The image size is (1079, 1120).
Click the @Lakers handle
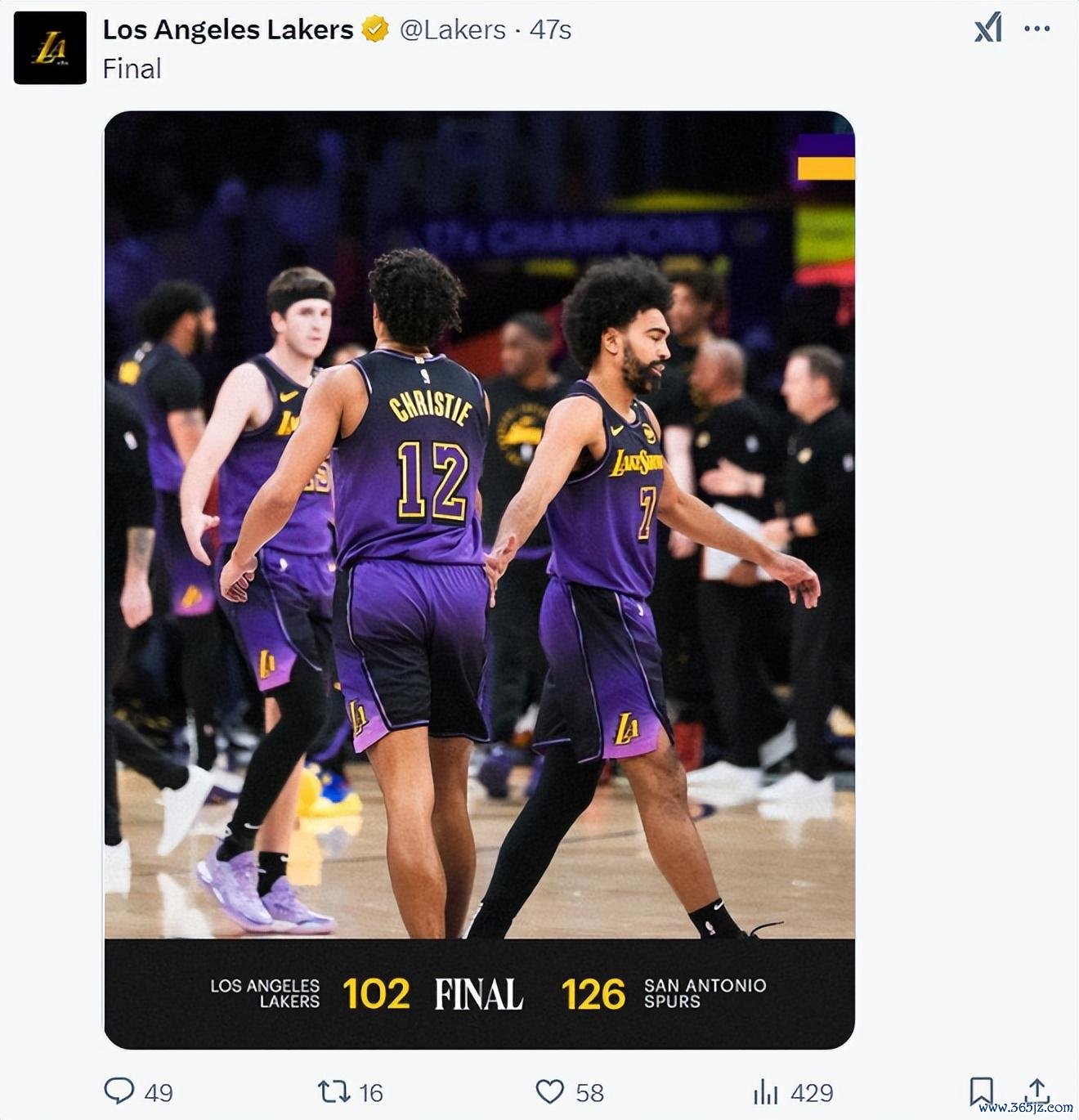point(453,30)
